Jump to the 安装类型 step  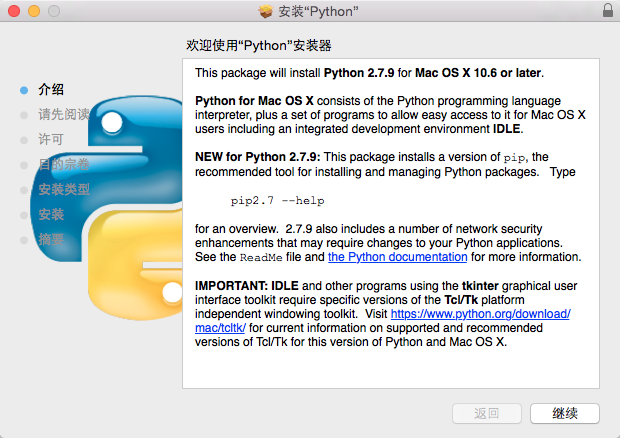[64, 189]
